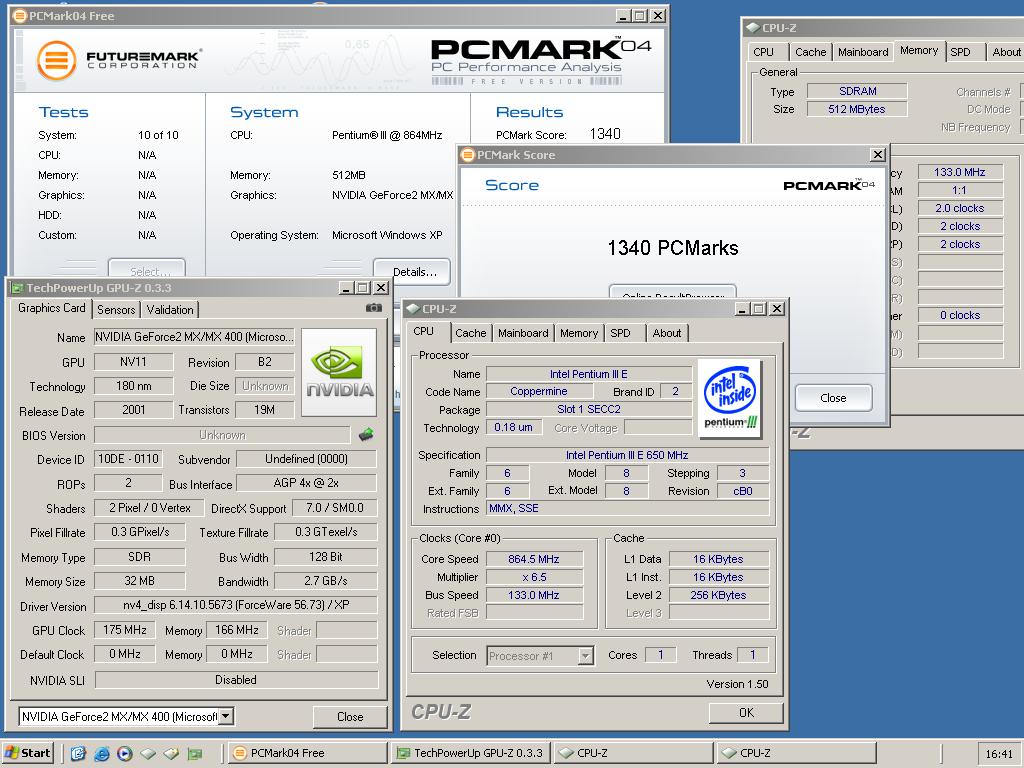
Task: Click the Futuremark orange logo in PCMark04
Action: (57, 60)
